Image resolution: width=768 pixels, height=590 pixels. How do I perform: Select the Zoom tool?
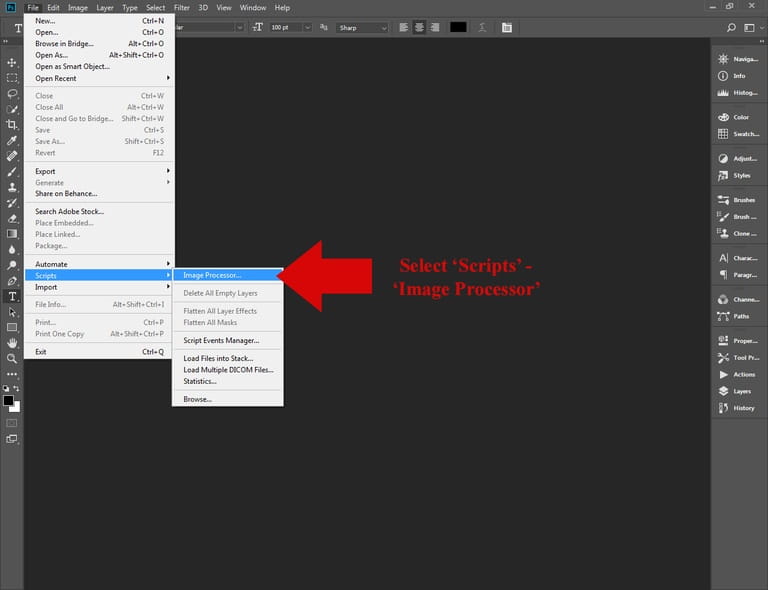tap(12, 358)
